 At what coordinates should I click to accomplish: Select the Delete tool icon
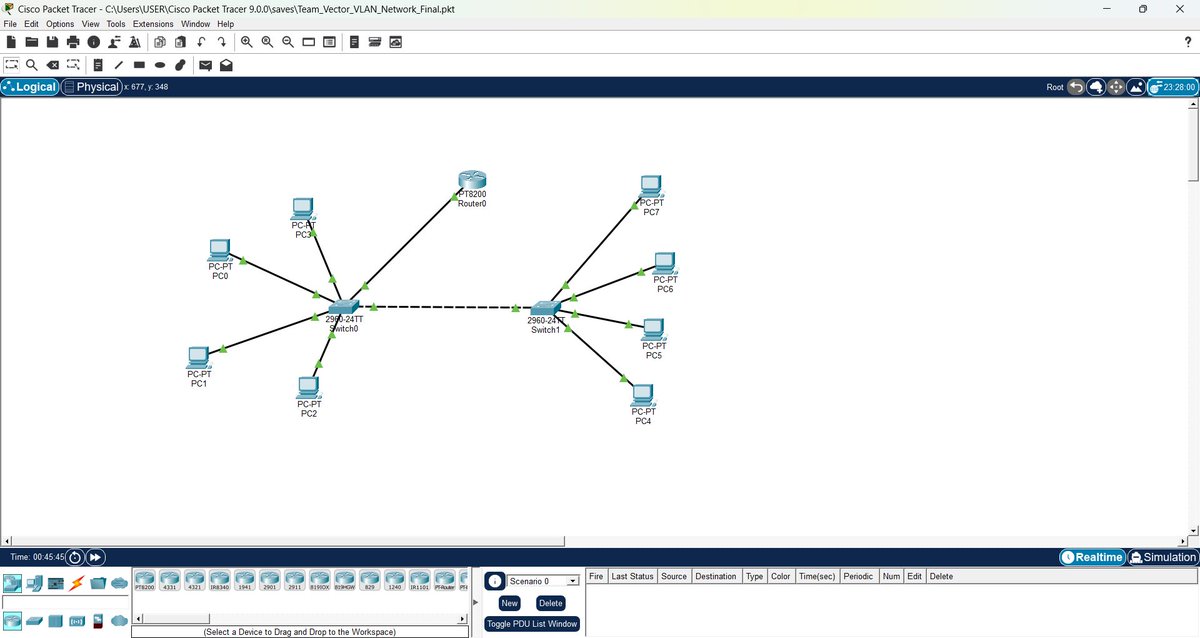pyautogui.click(x=53, y=65)
